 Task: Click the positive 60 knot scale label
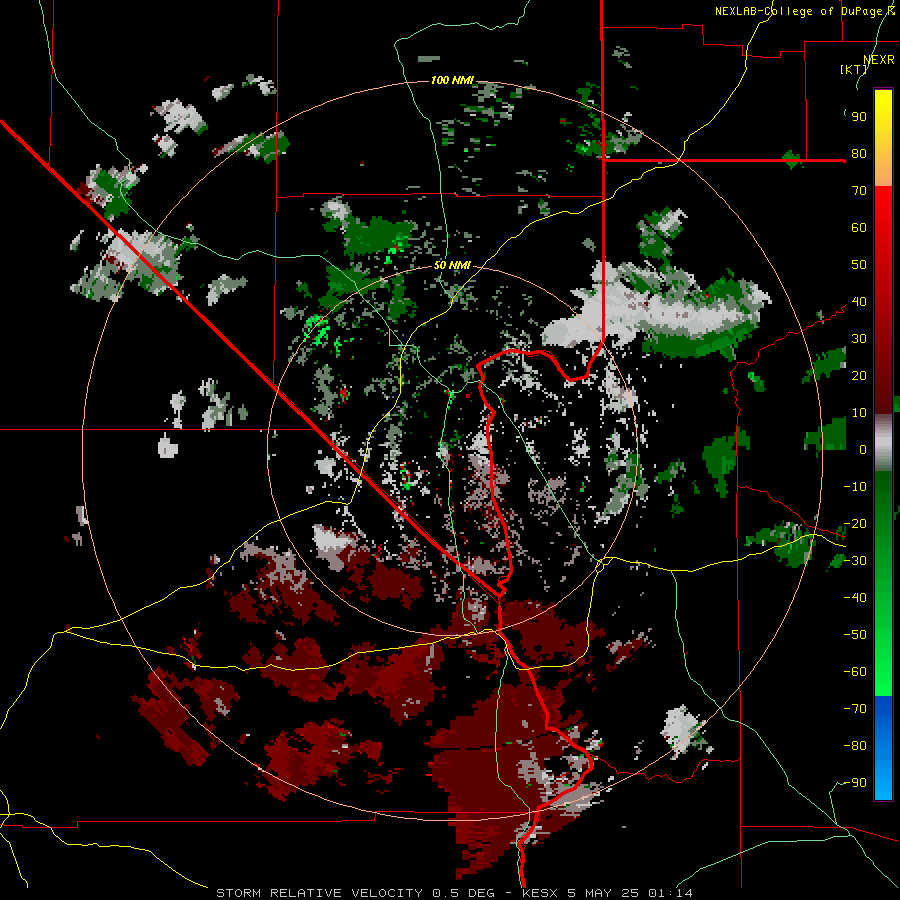[x=859, y=227]
